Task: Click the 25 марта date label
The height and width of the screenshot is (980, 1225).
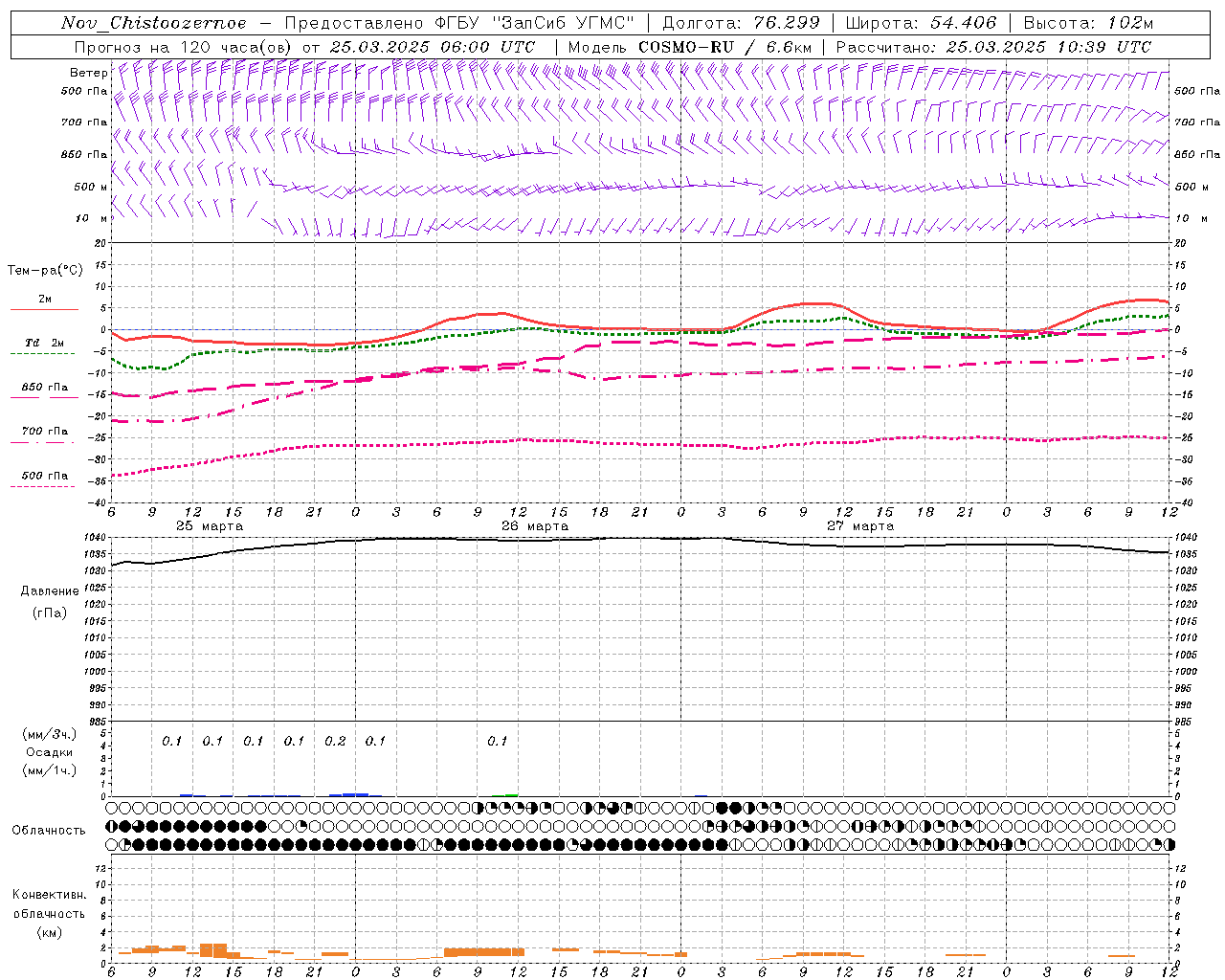Action: coord(210,526)
